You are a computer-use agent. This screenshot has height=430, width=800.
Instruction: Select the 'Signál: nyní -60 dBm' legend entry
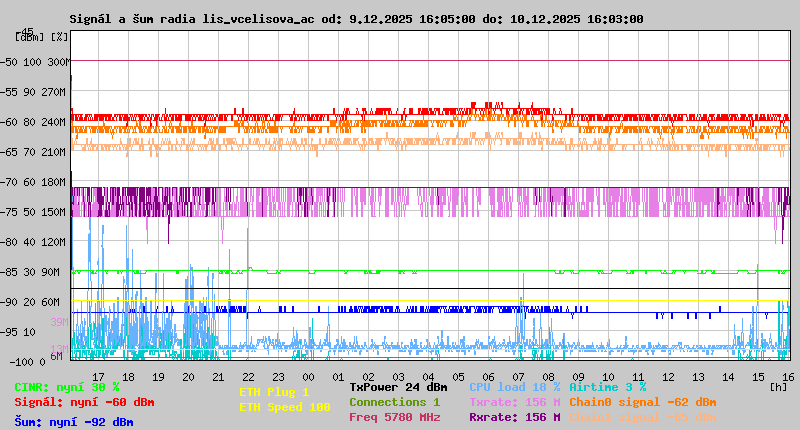pos(84,402)
